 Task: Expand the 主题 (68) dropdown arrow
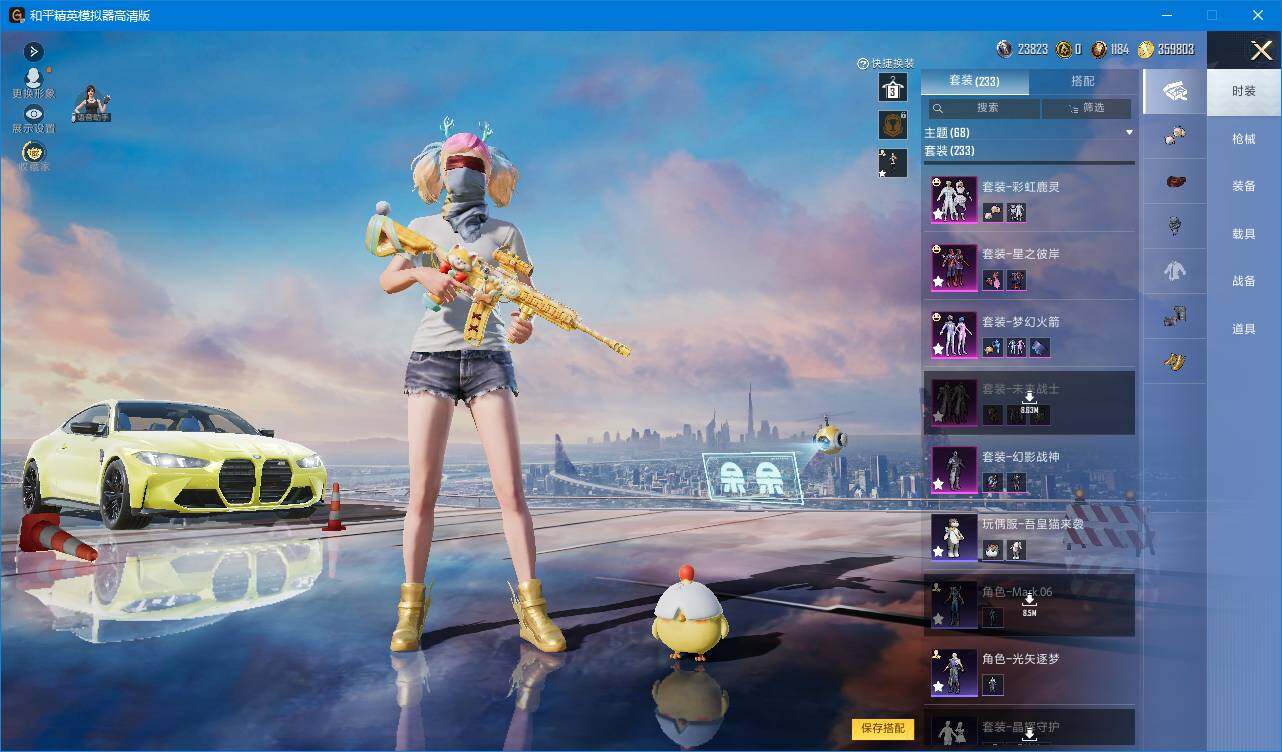pyautogui.click(x=1129, y=132)
